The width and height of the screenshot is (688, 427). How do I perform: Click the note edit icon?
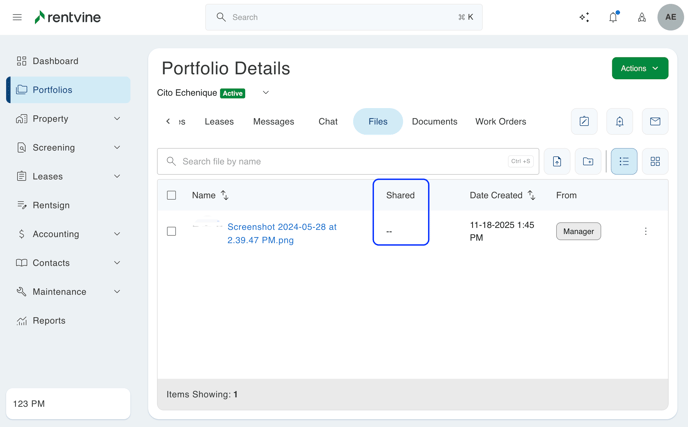[584, 121]
